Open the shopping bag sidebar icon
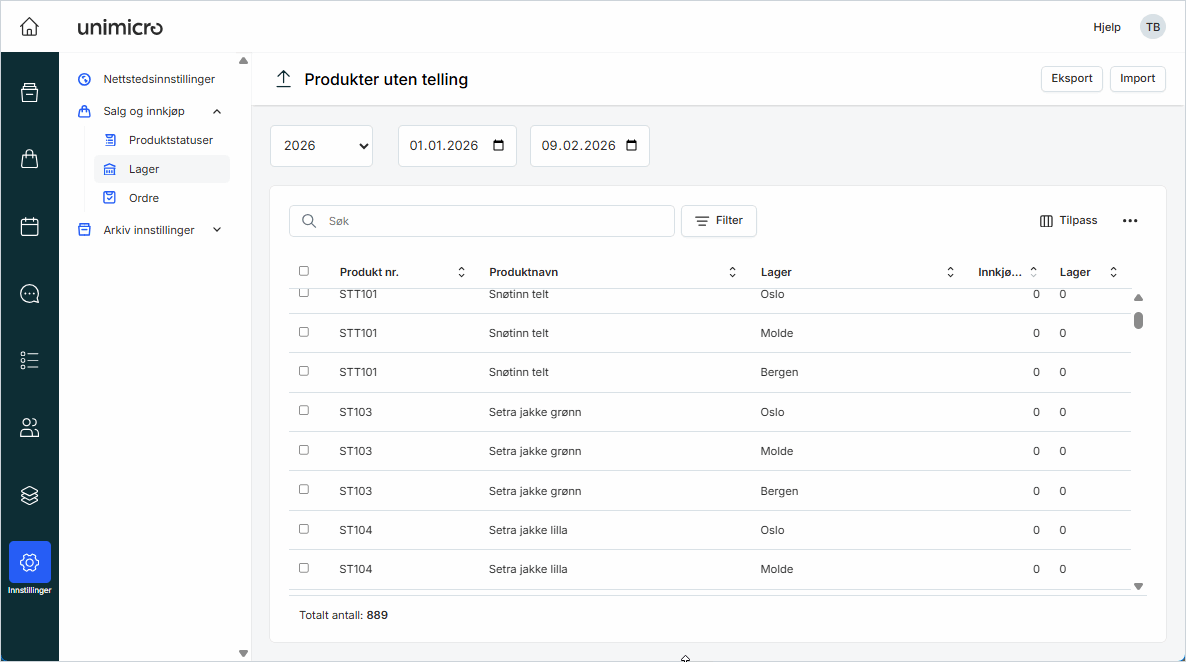The image size is (1186, 662). 29,159
